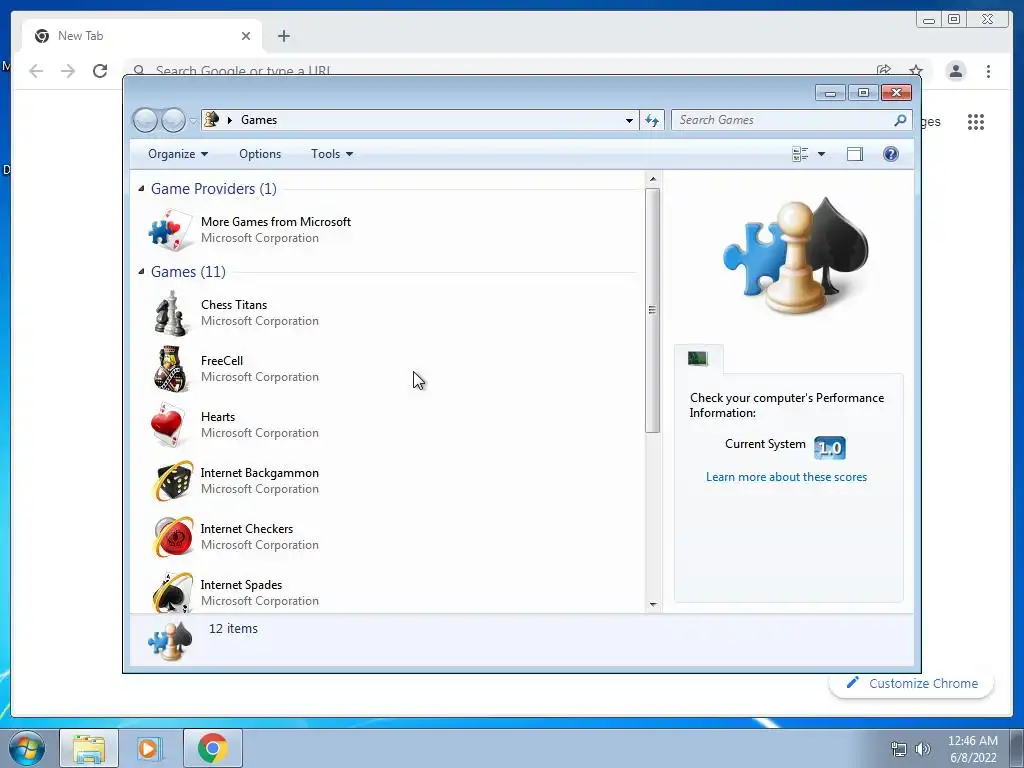Click 'Games' in the address breadcrumb
Screen dimensions: 1024x768
pos(259,120)
